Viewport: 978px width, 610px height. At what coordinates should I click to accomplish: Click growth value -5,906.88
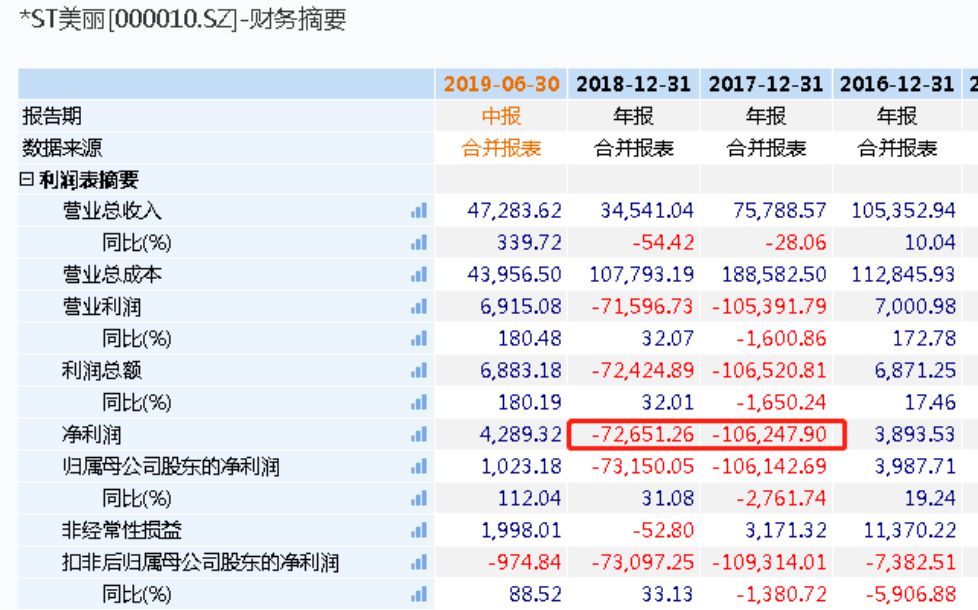coord(910,594)
